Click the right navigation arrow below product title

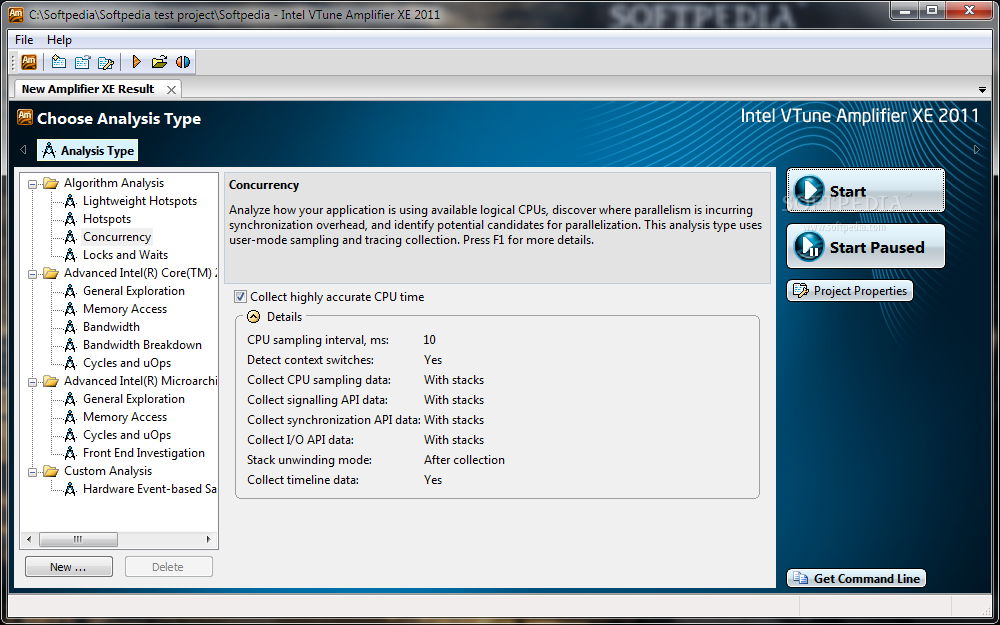pos(976,150)
